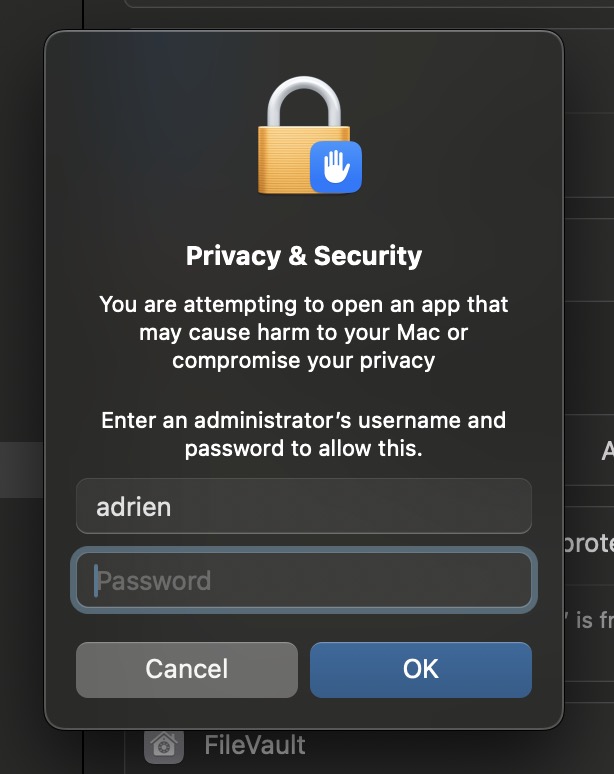This screenshot has width=614, height=774.
Task: Click the username field containing adrien
Action: [304, 506]
